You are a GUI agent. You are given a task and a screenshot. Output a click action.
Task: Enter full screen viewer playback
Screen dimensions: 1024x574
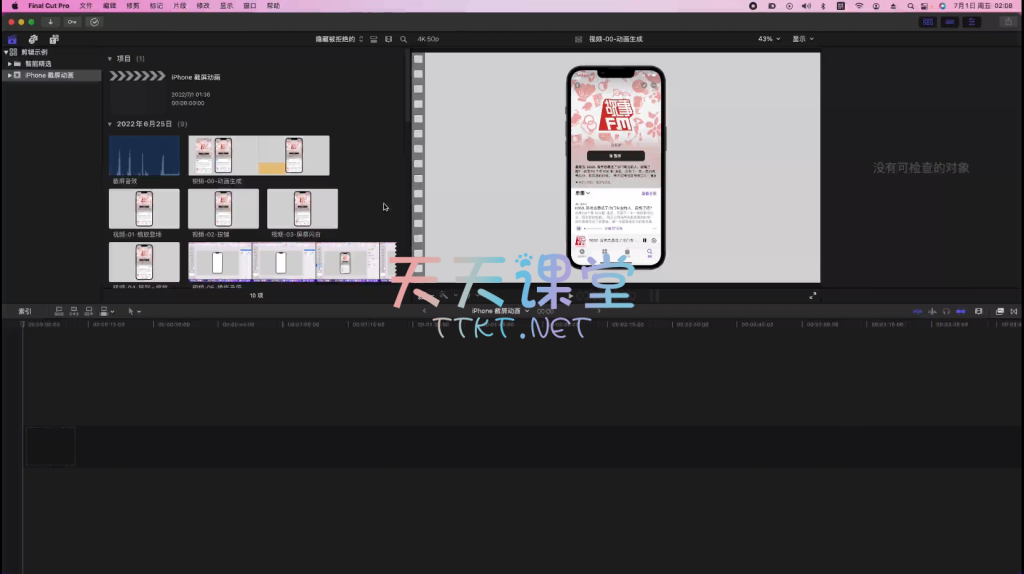[x=812, y=296]
